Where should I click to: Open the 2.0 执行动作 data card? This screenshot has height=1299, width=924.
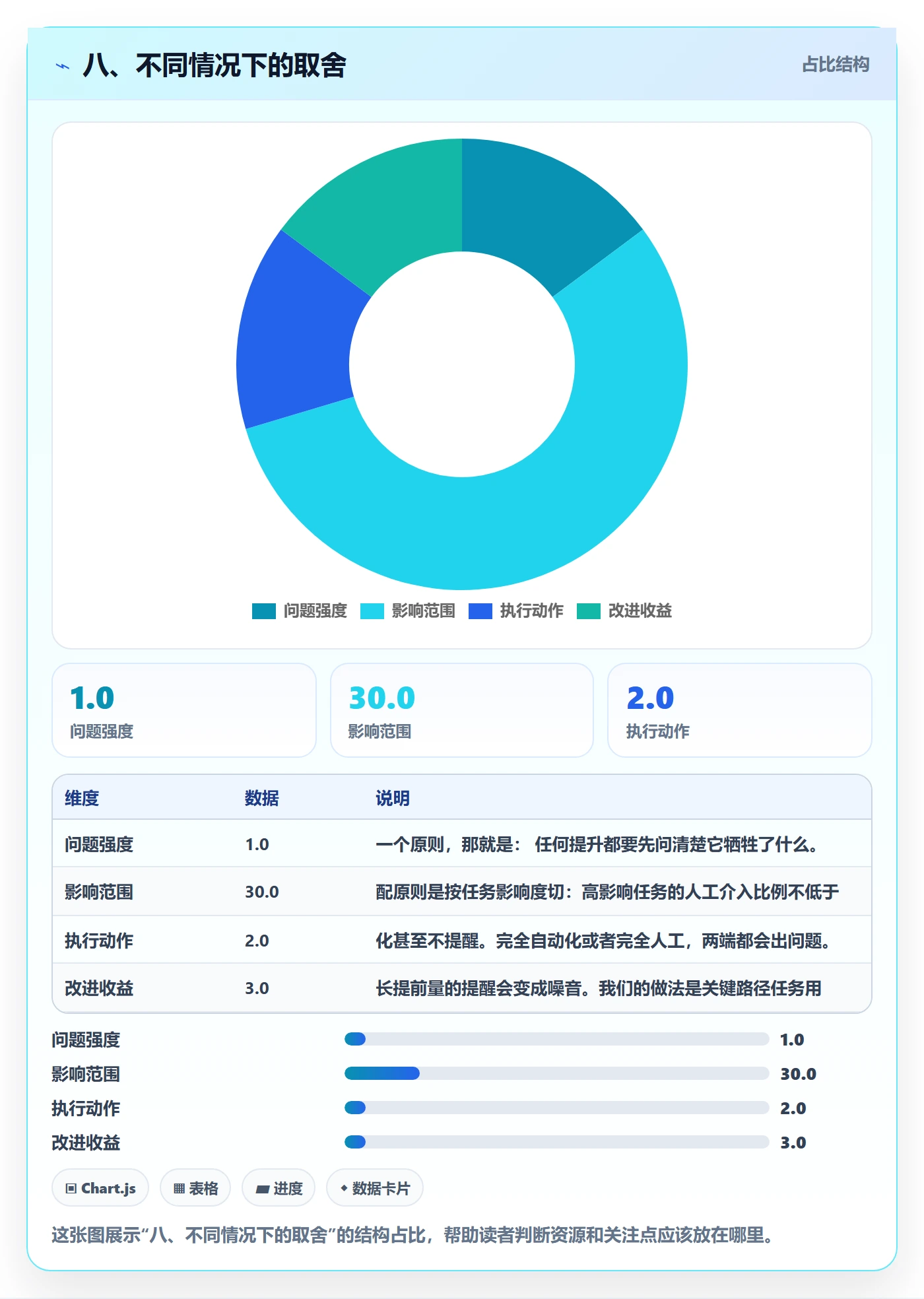pos(740,710)
